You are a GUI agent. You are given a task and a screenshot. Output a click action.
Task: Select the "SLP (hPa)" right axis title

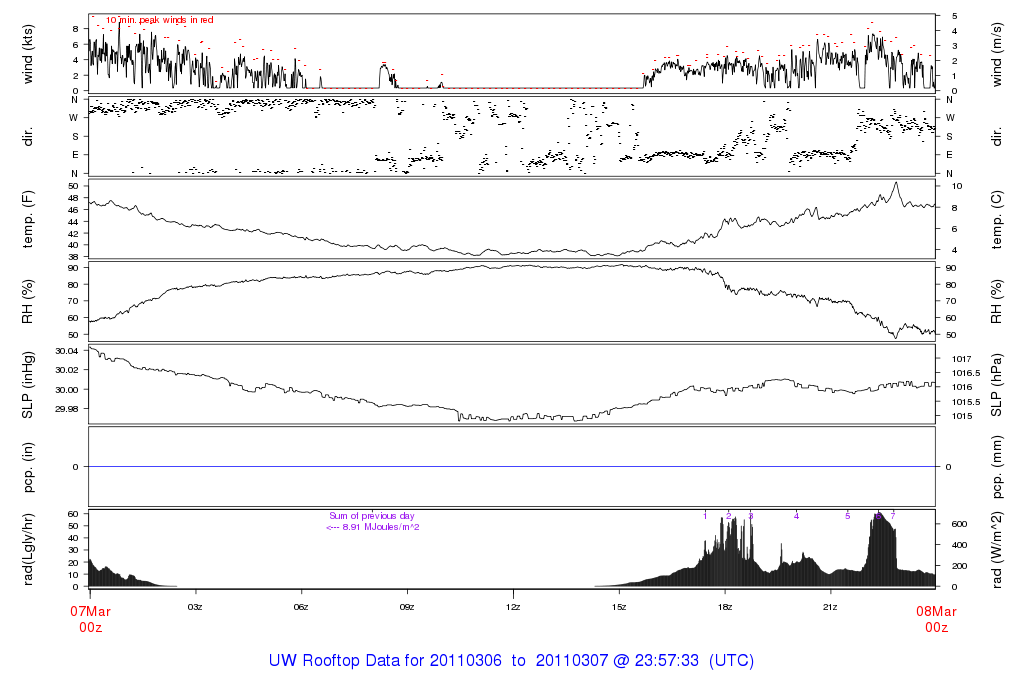pos(996,384)
